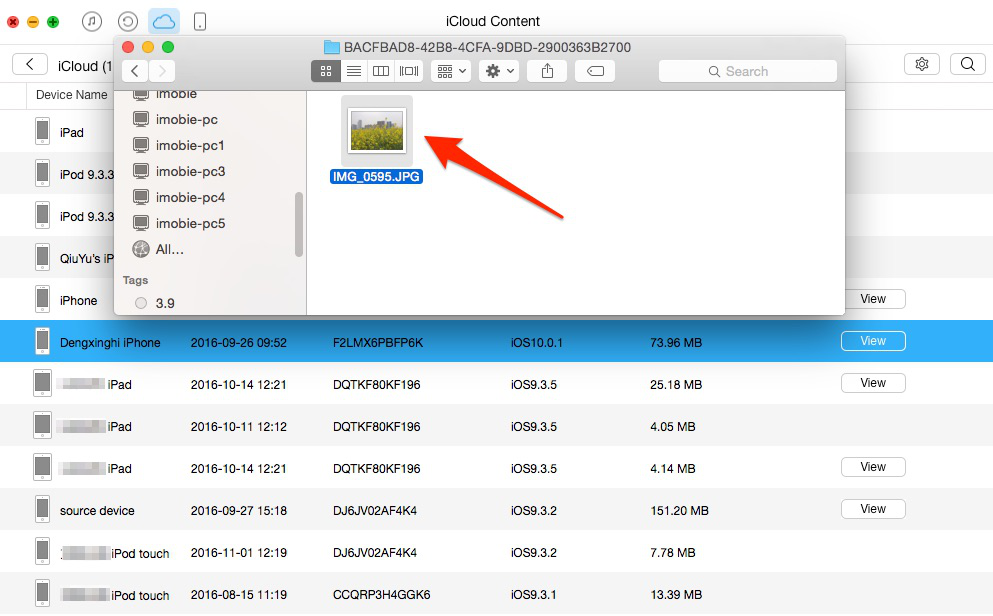Image resolution: width=993 pixels, height=616 pixels.
Task: Select source device backup row
Action: (x=496, y=510)
